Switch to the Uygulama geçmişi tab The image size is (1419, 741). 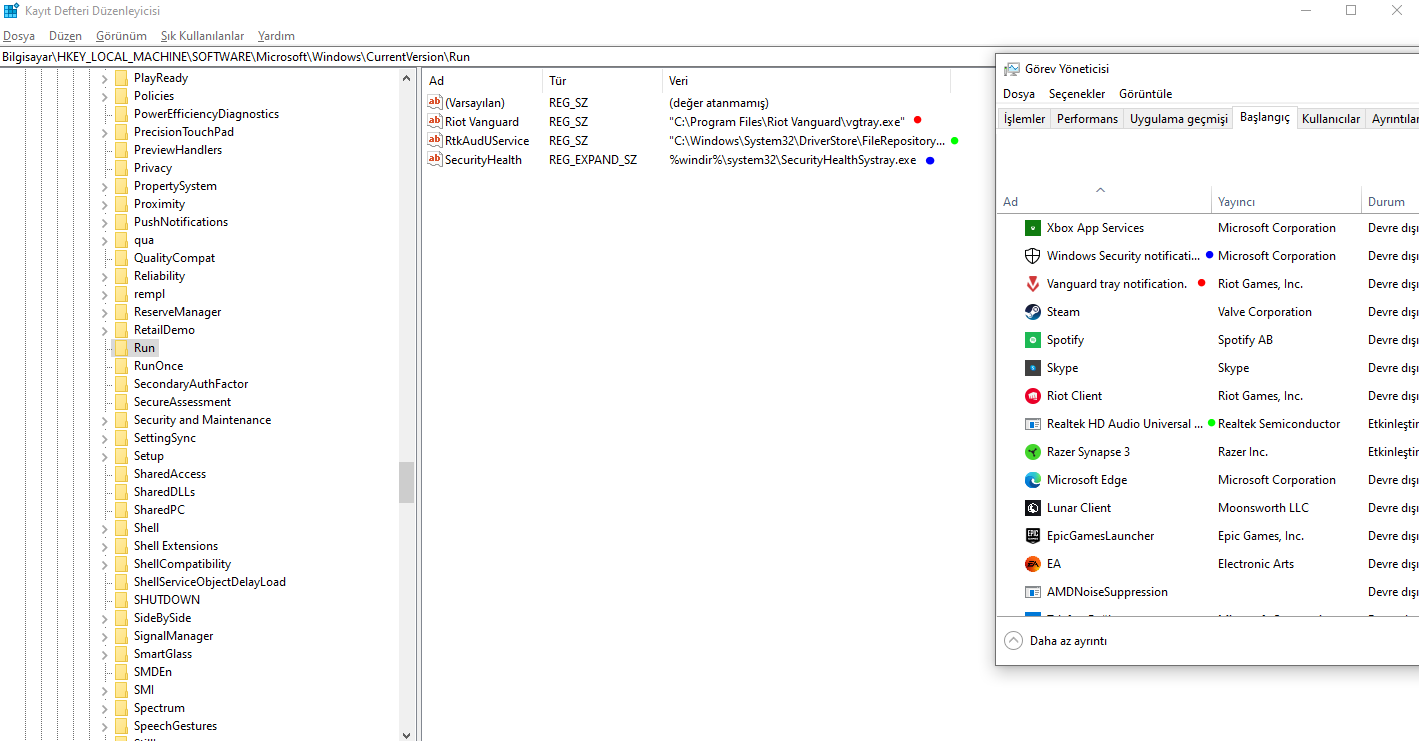pyautogui.click(x=1178, y=119)
